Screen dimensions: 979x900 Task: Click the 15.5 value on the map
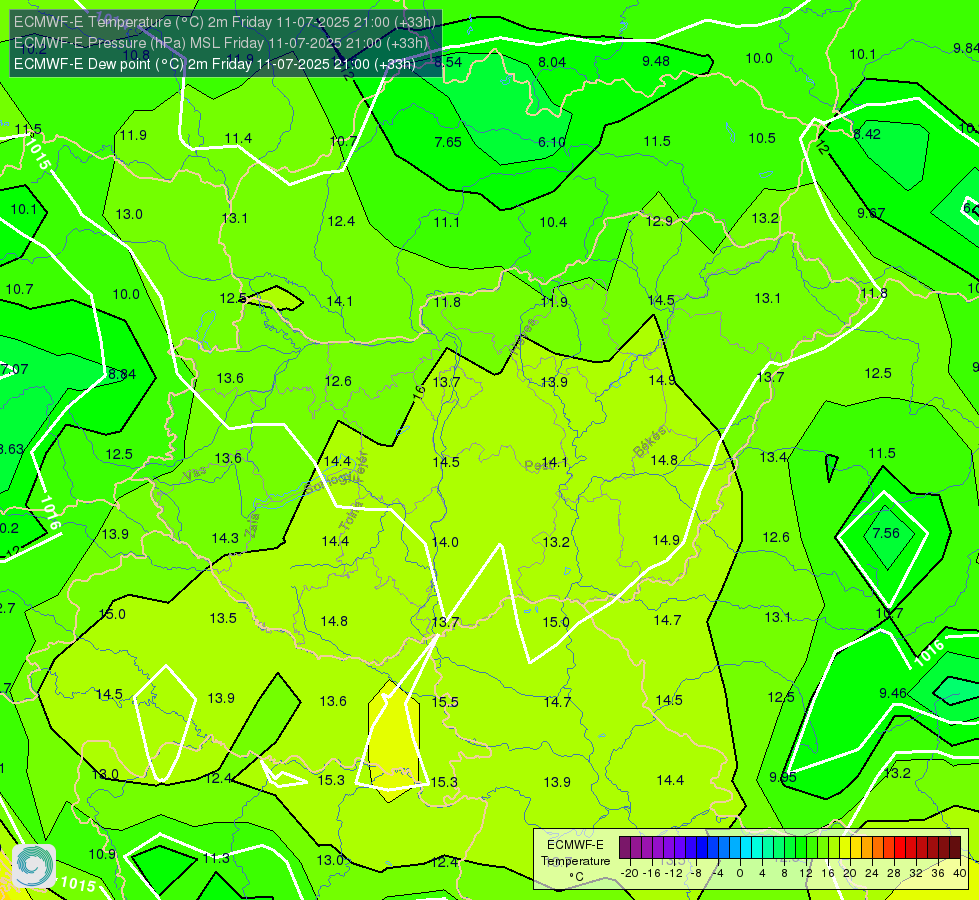coord(445,702)
